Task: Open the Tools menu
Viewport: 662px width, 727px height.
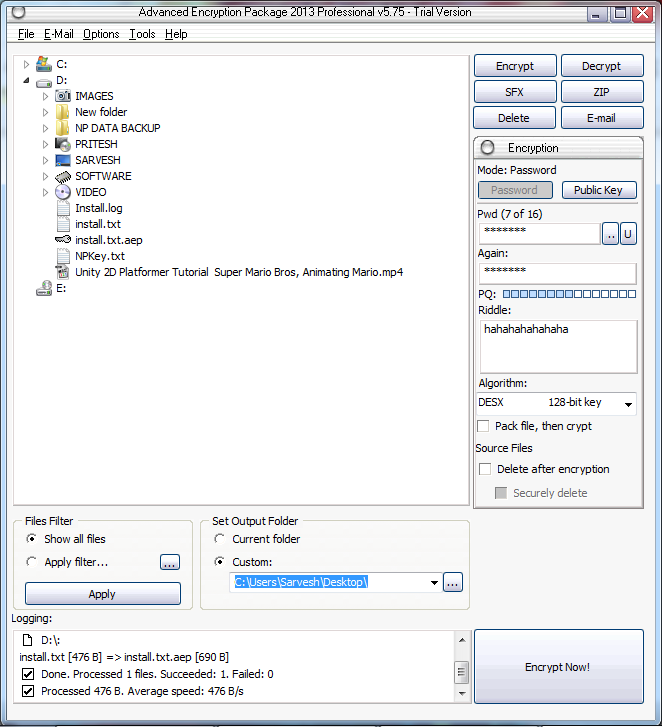Action: click(x=142, y=34)
